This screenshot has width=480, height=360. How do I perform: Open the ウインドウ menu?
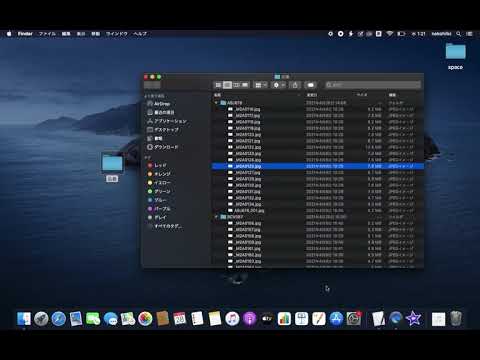click(x=117, y=34)
